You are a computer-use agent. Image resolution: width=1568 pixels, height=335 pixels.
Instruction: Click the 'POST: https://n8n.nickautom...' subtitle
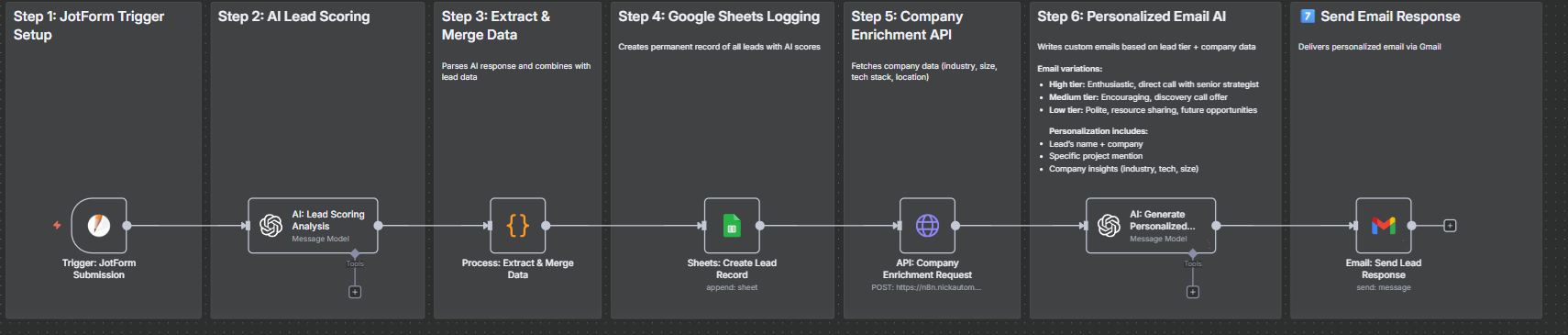click(926, 287)
